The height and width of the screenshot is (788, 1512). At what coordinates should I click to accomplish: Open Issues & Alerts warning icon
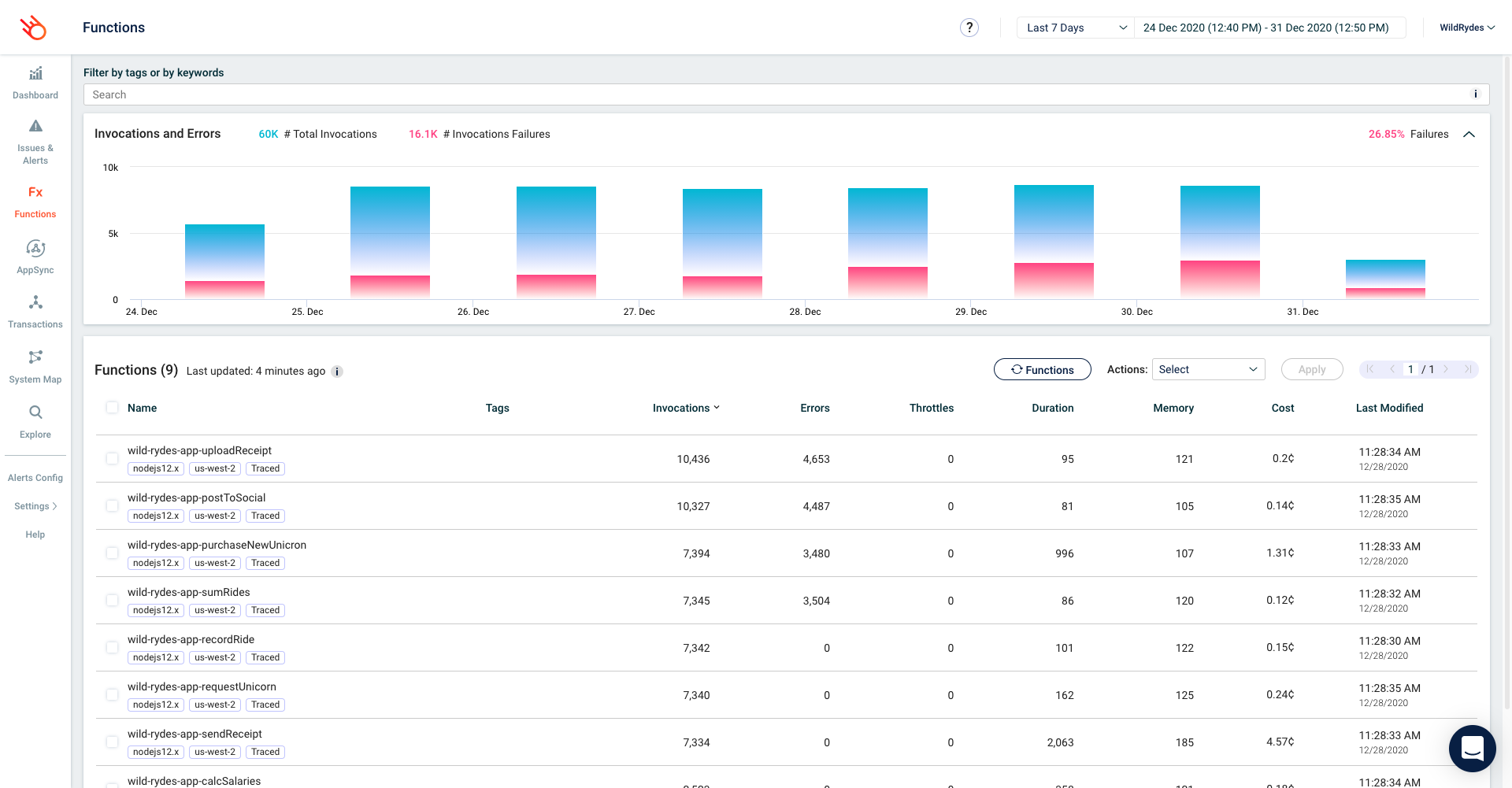pos(35,126)
